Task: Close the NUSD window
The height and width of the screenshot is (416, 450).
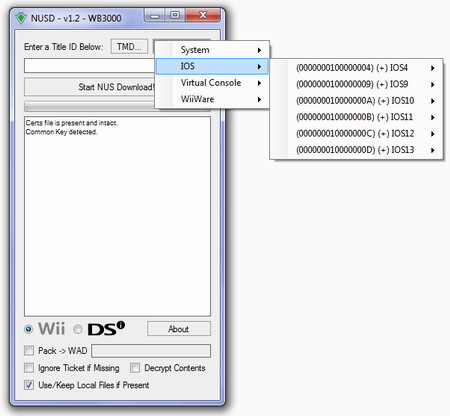Action: tap(203, 15)
